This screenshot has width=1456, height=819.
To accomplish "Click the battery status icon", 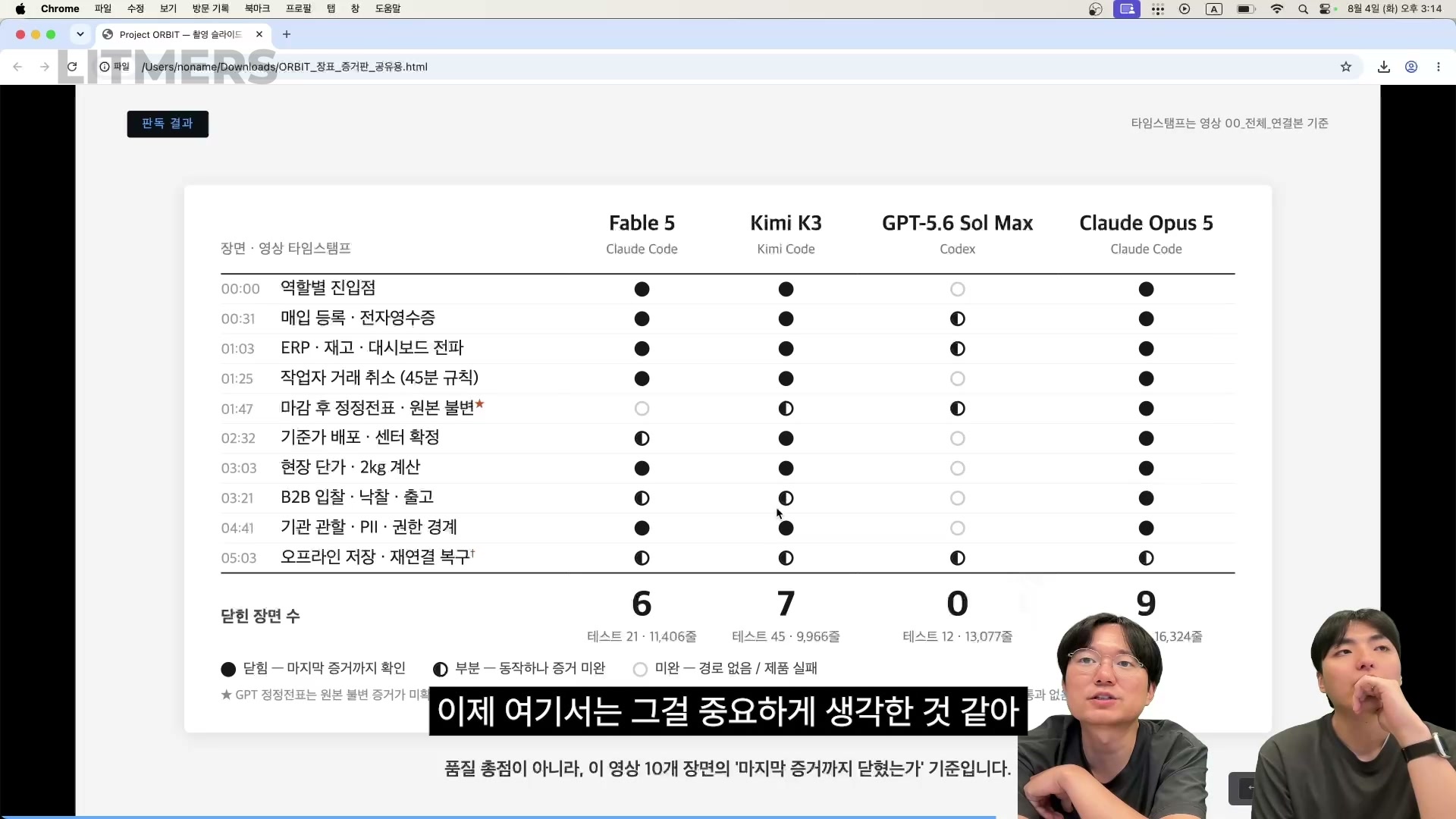I will 1246,9.
